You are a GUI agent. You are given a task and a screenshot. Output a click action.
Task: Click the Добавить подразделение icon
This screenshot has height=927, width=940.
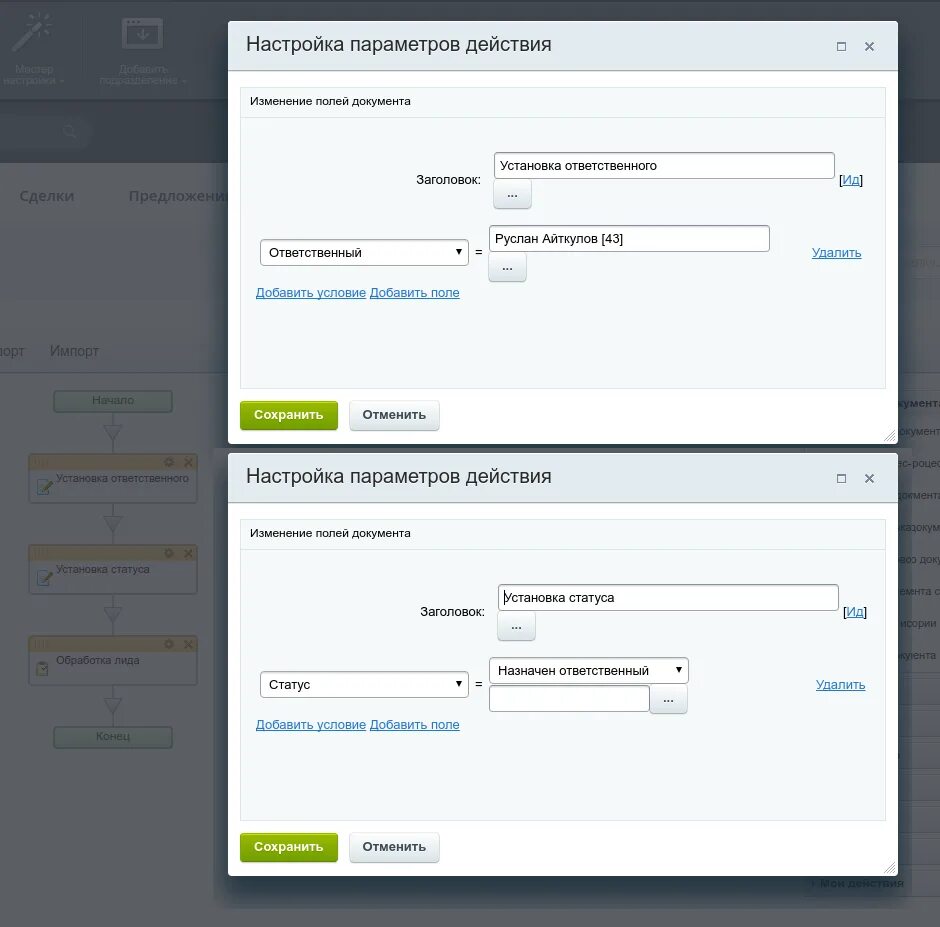click(142, 33)
